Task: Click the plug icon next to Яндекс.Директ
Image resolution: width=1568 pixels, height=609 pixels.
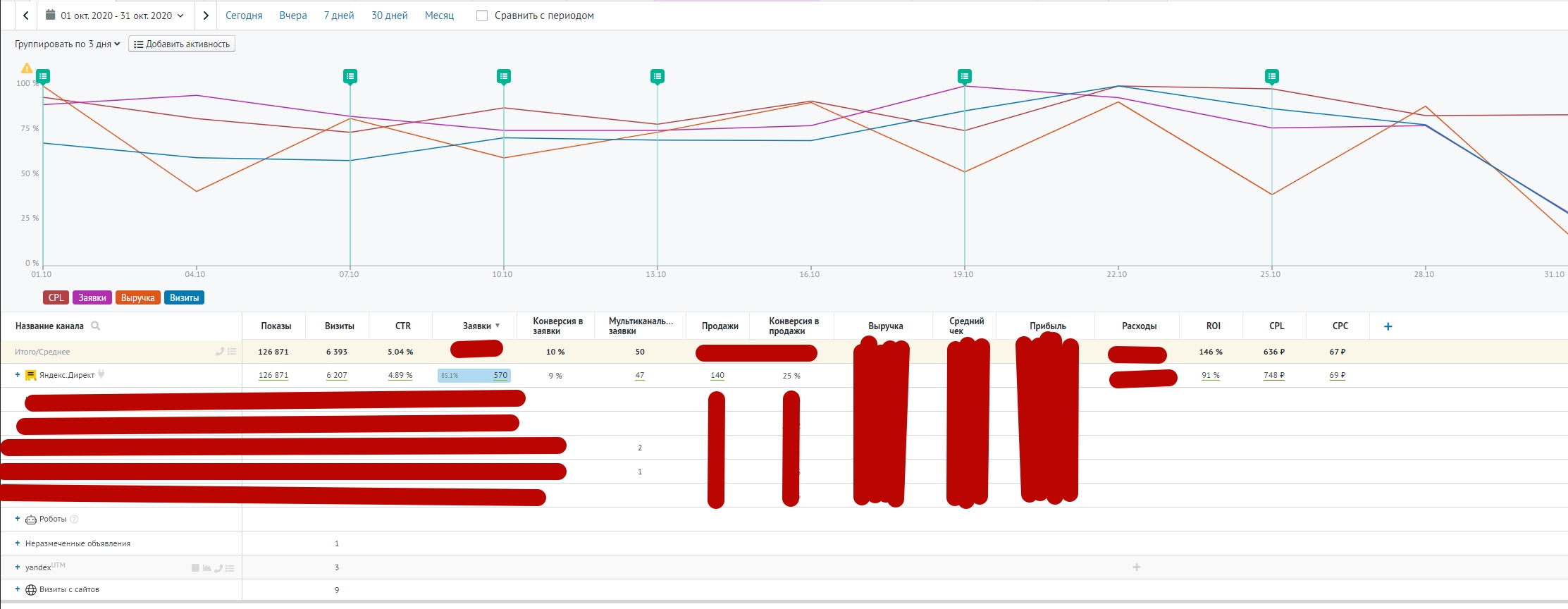Action: pyautogui.click(x=101, y=374)
